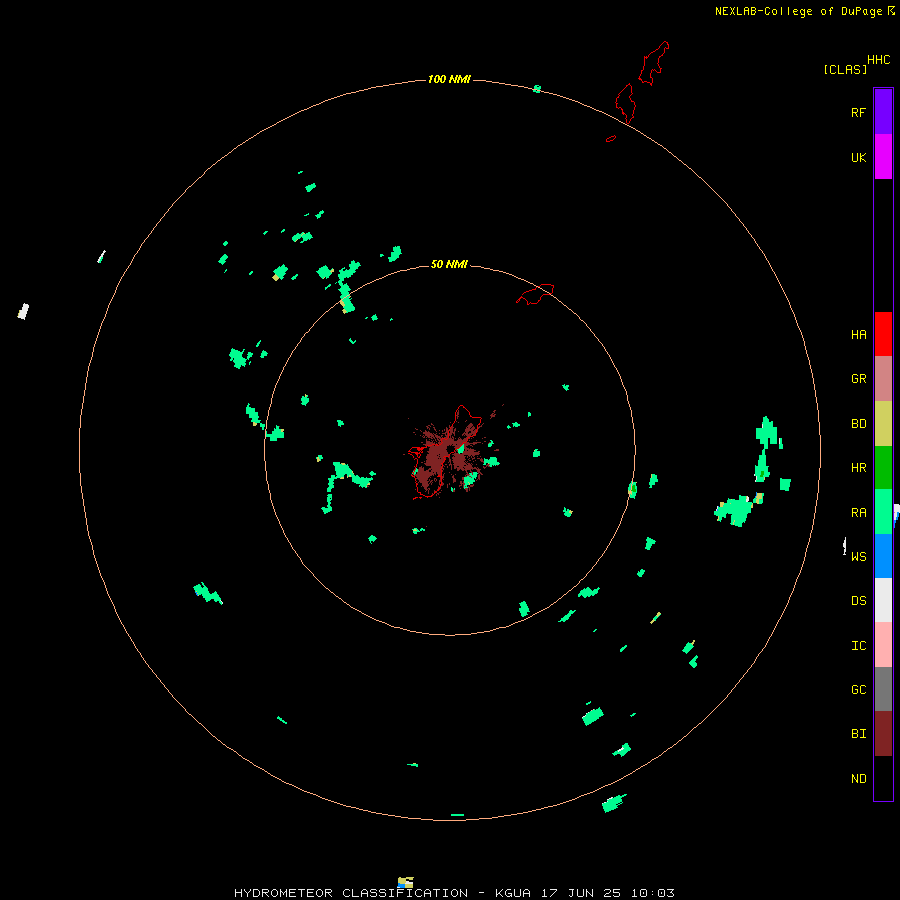Screen dimensions: 900x900
Task: Select the IC pink legend swatch
Action: (x=883, y=645)
